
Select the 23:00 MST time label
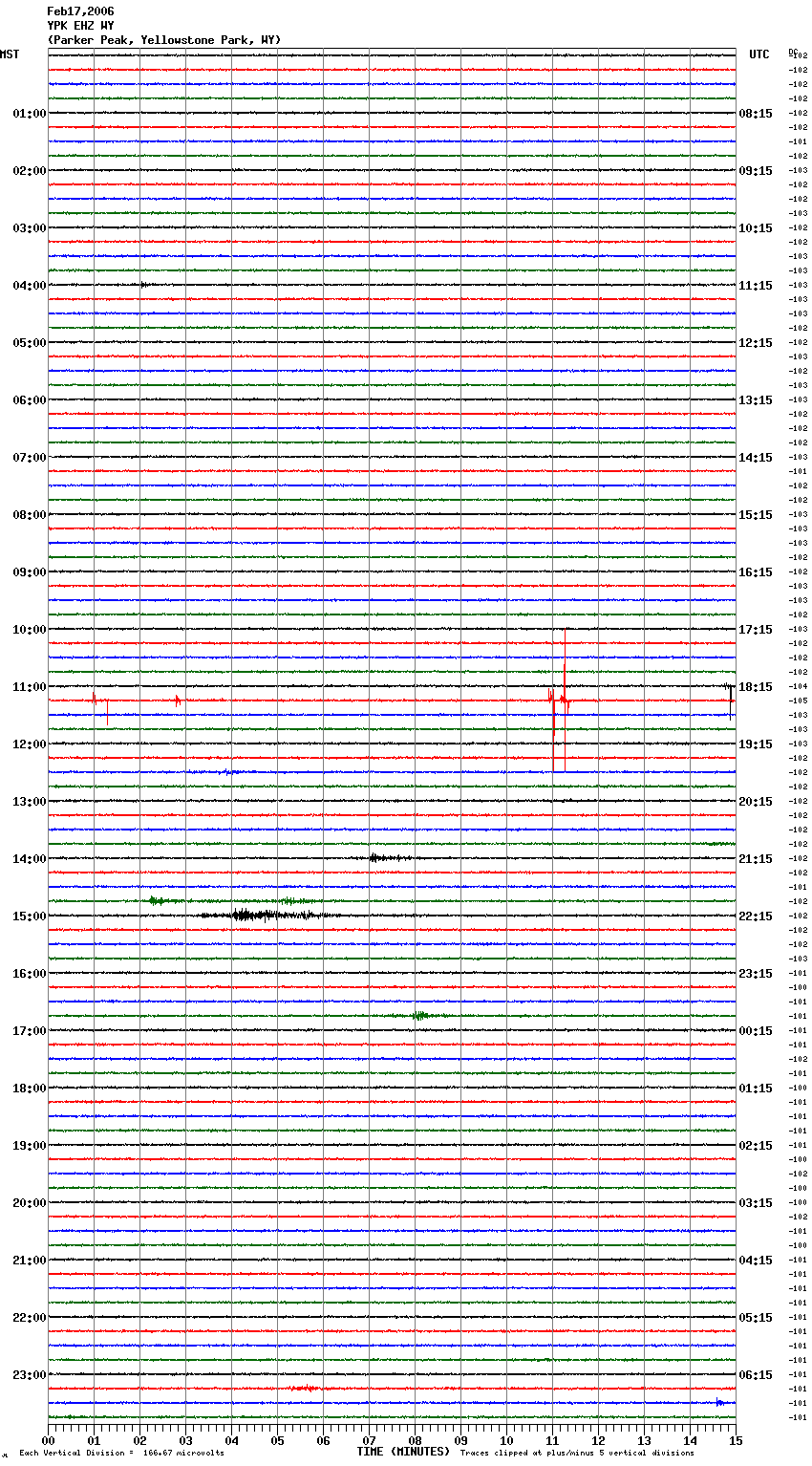pos(29,1375)
